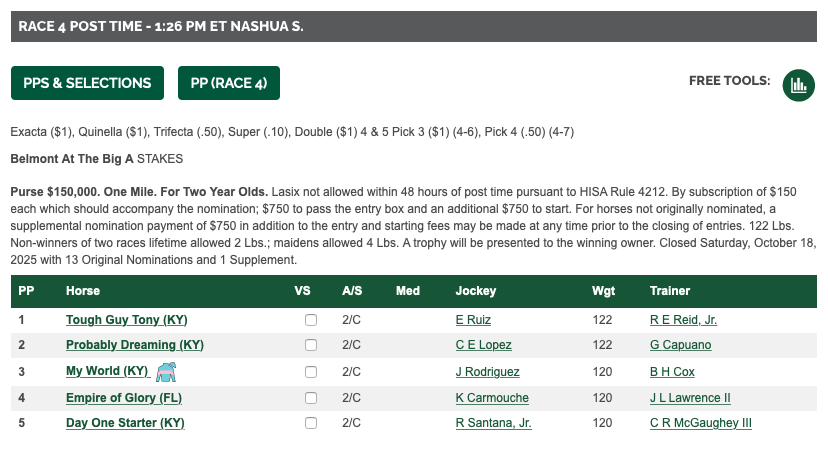This screenshot has height=452, width=828.
Task: View jockey K Carmouche's page
Action: coord(492,398)
